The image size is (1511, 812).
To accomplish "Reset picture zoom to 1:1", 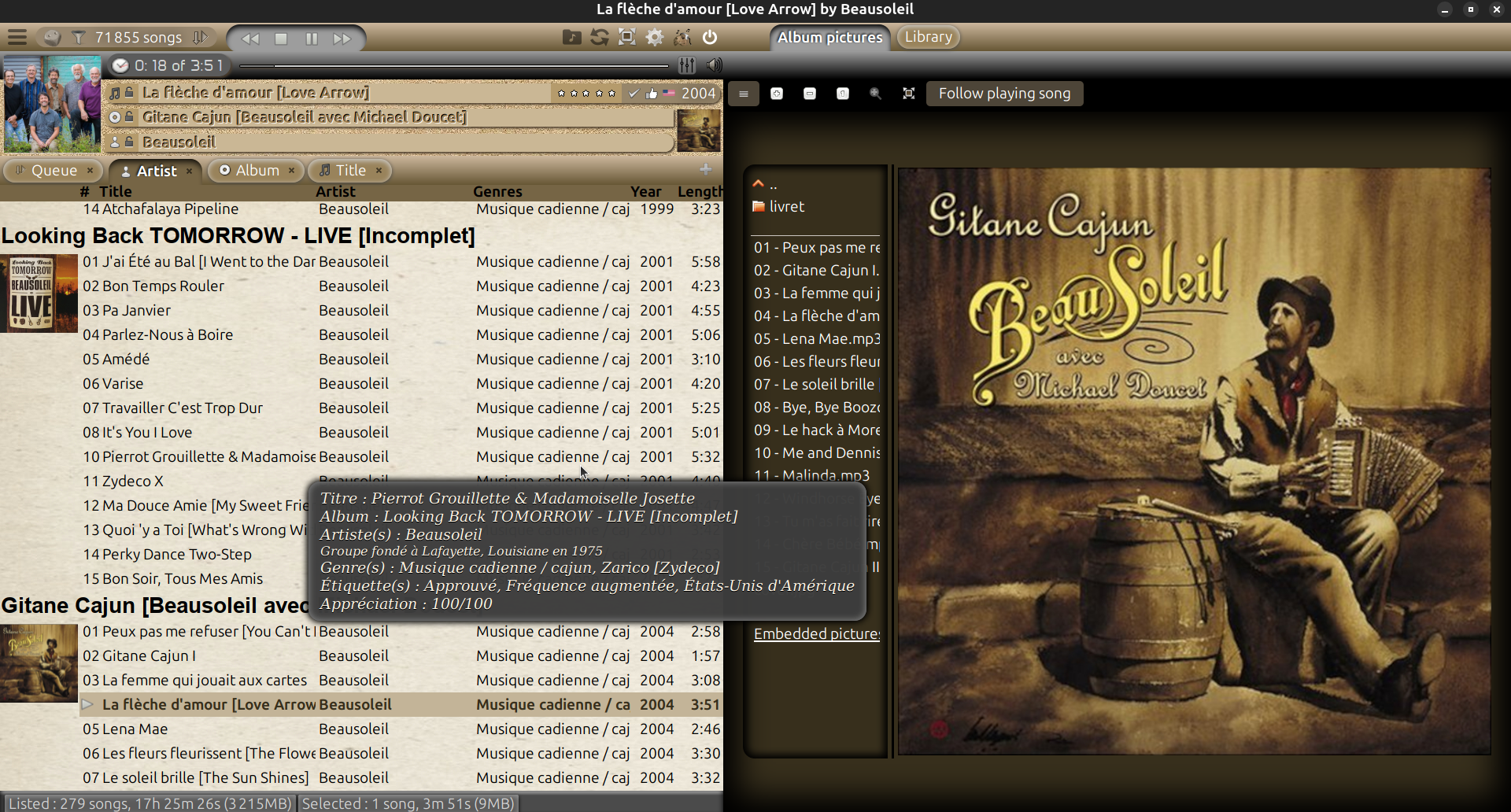I will [843, 94].
